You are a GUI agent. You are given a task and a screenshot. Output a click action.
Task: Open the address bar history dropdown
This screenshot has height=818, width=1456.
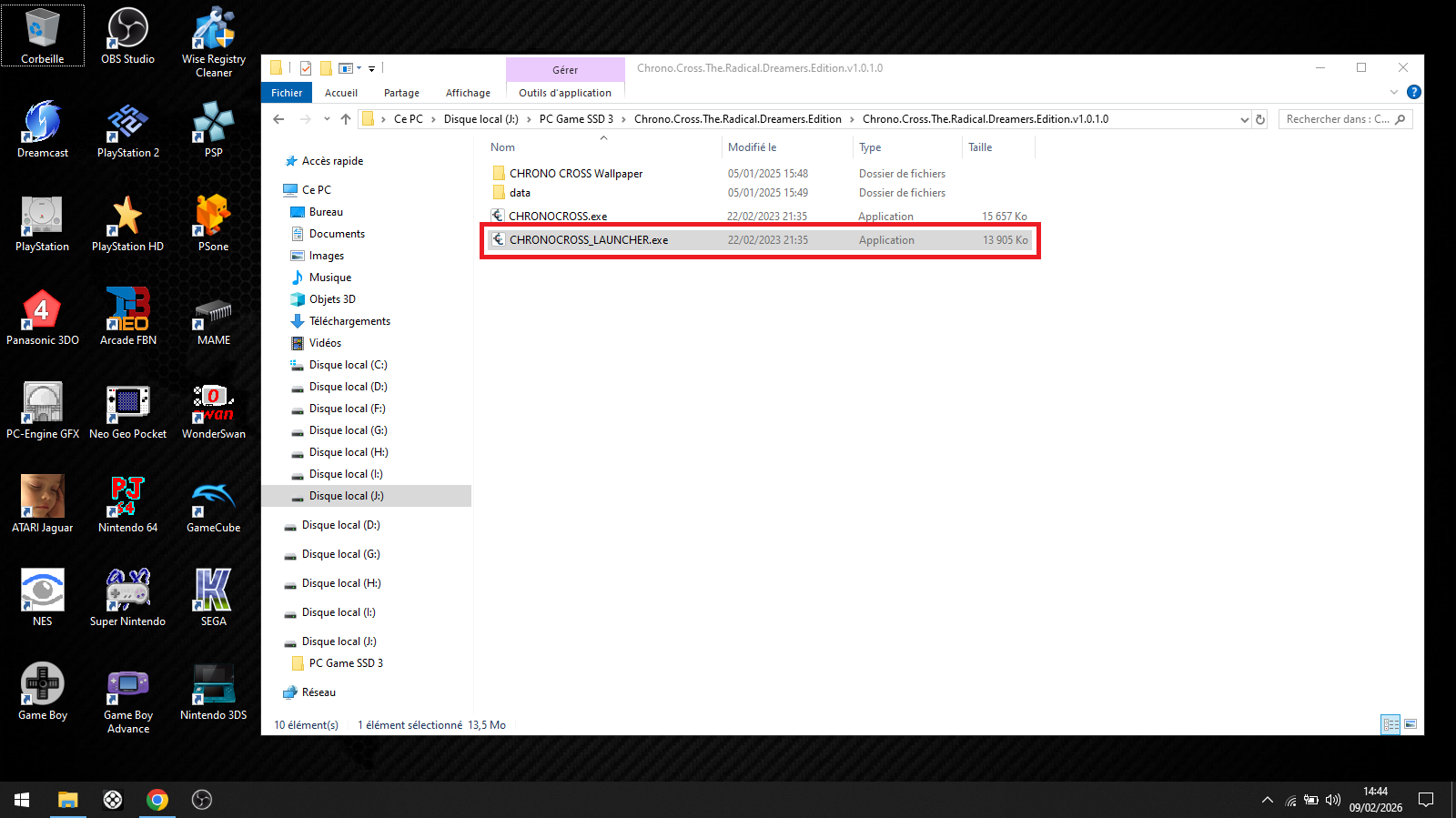[1244, 119]
